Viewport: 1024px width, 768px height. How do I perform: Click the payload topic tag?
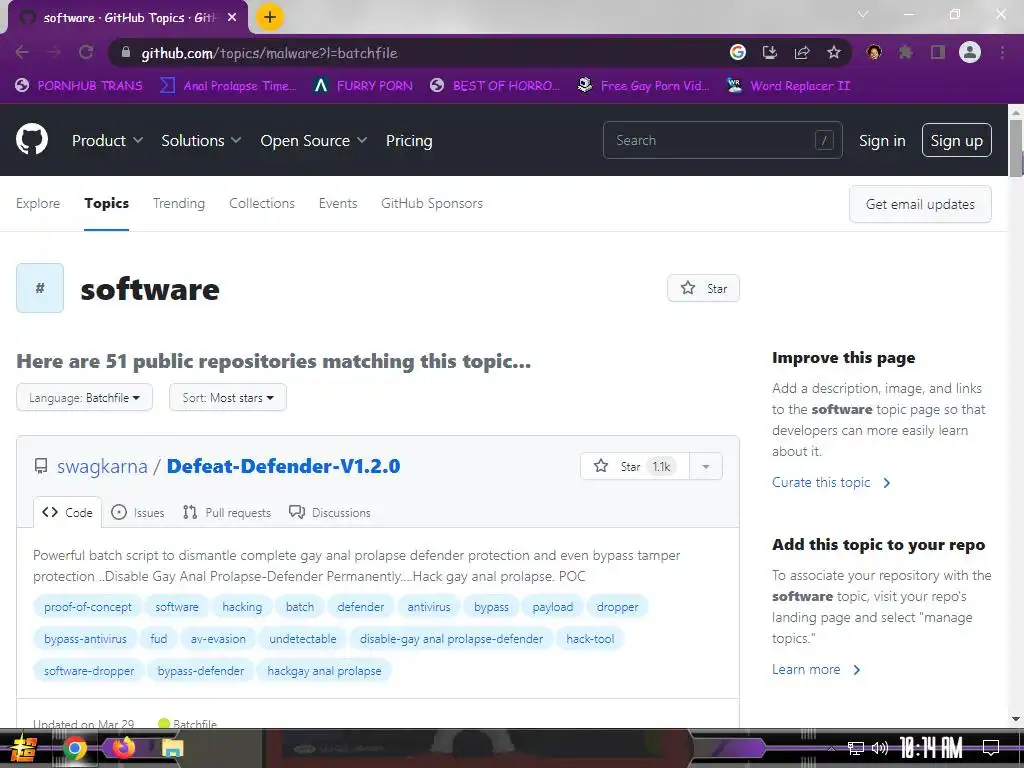(552, 607)
